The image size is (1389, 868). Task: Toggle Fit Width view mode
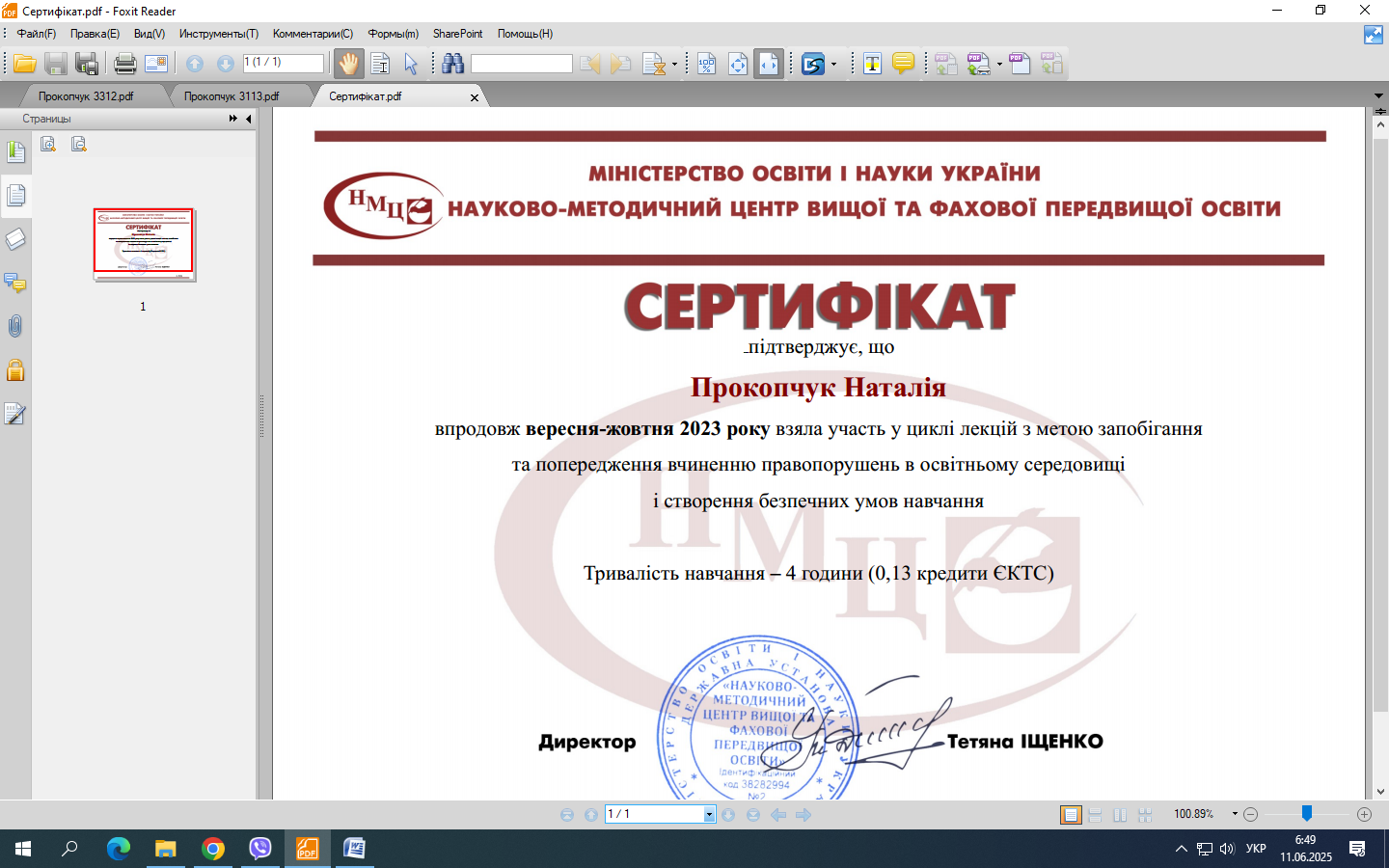[768, 65]
